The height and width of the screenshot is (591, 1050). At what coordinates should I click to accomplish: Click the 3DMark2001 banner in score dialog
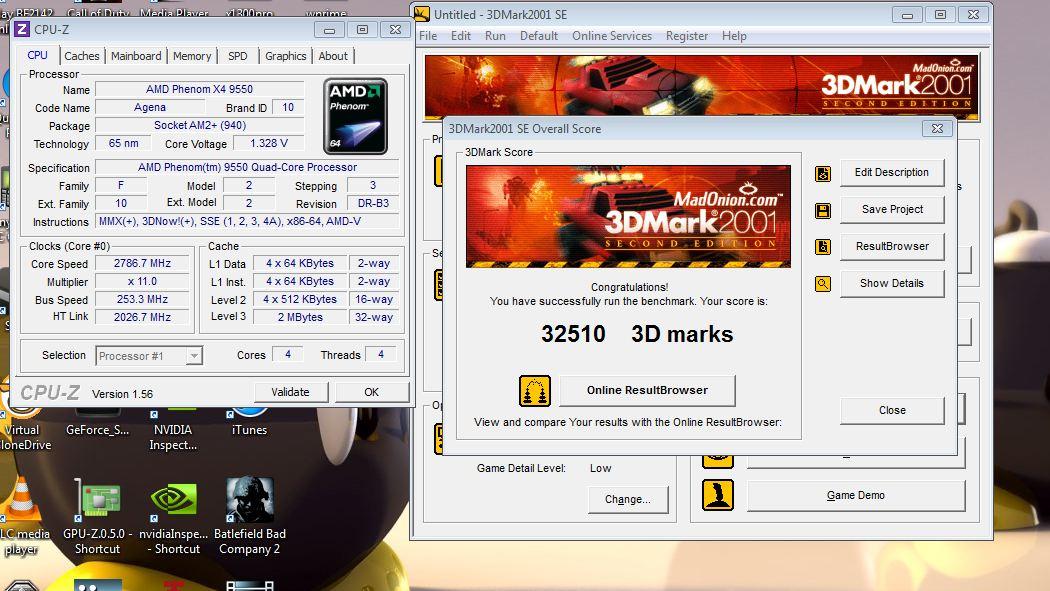point(628,216)
